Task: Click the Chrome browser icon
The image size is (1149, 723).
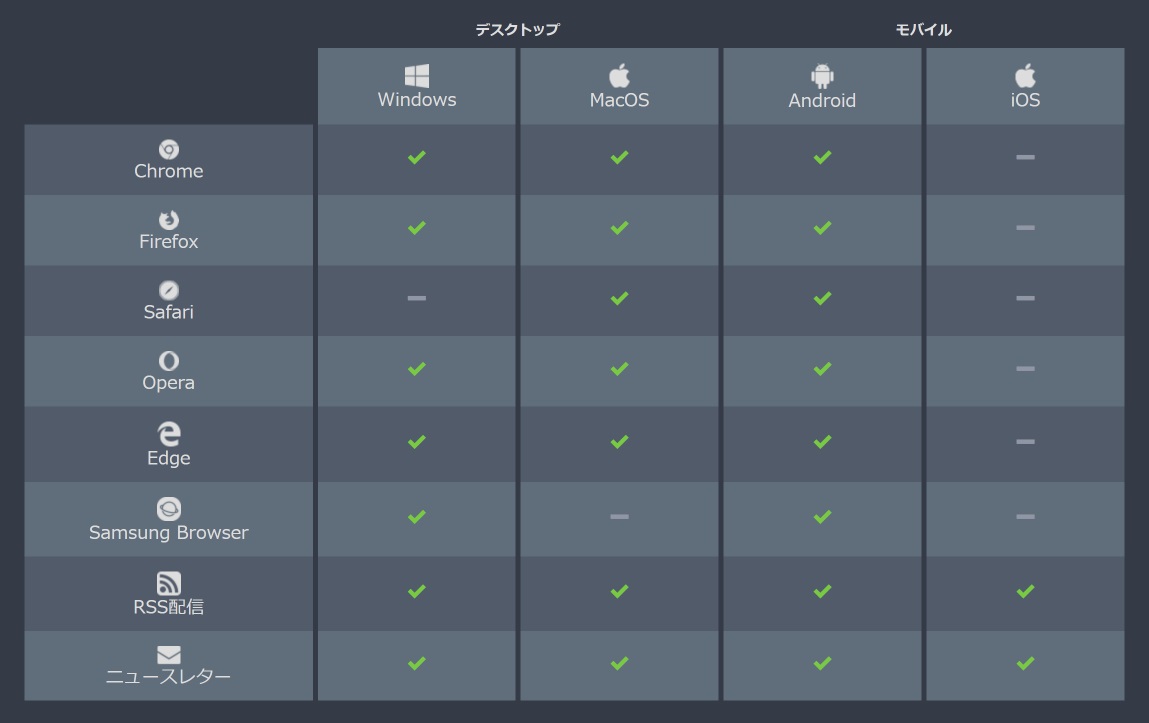Action: click(x=169, y=150)
